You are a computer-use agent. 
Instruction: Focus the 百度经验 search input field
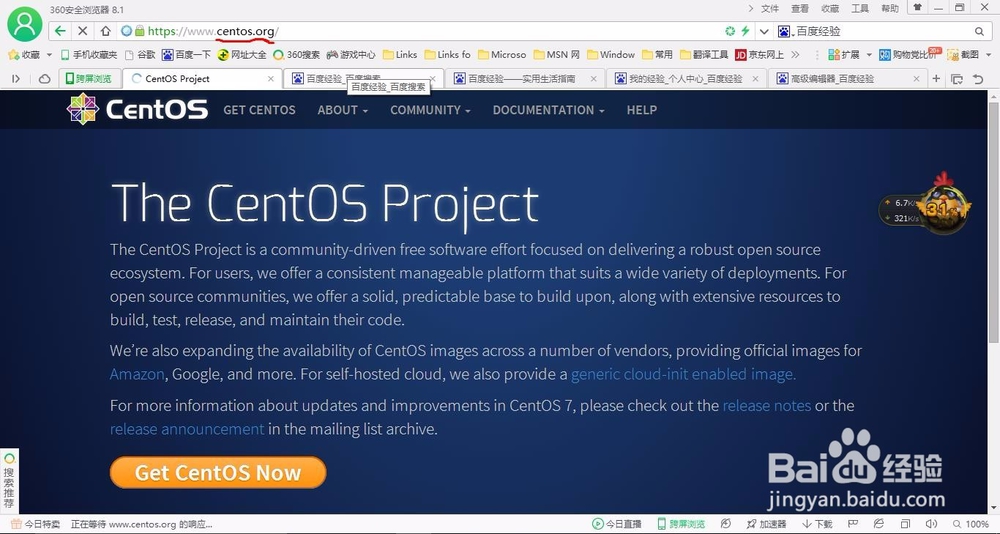point(883,31)
